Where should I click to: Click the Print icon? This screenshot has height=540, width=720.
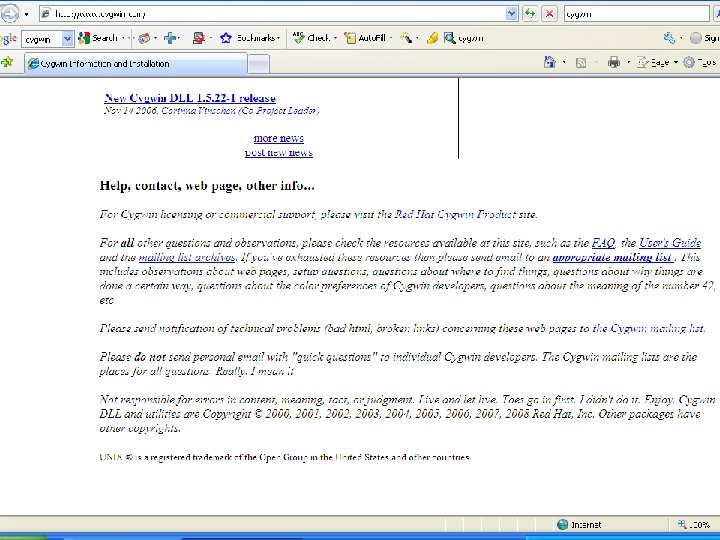(614, 62)
